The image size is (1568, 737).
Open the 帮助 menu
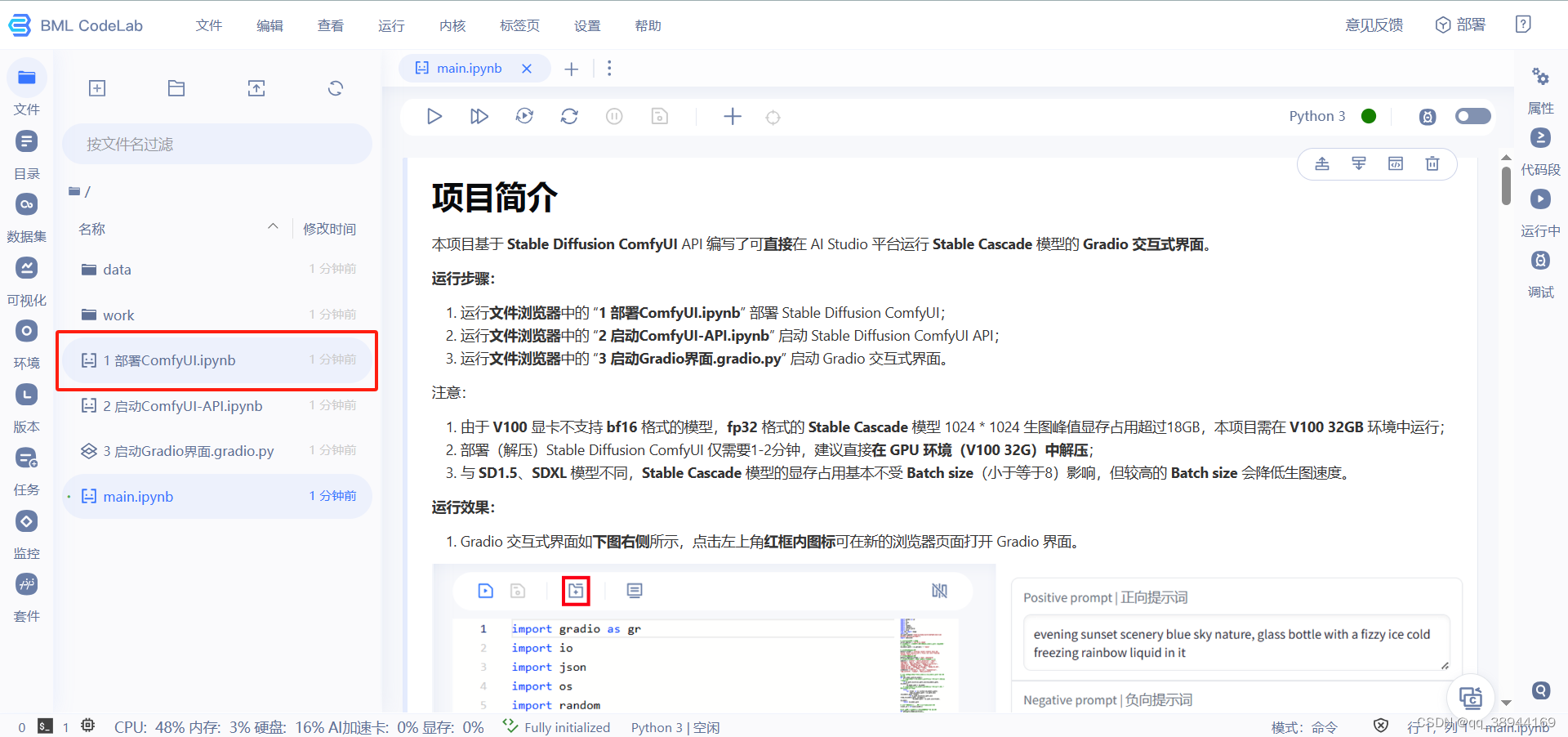pos(648,25)
